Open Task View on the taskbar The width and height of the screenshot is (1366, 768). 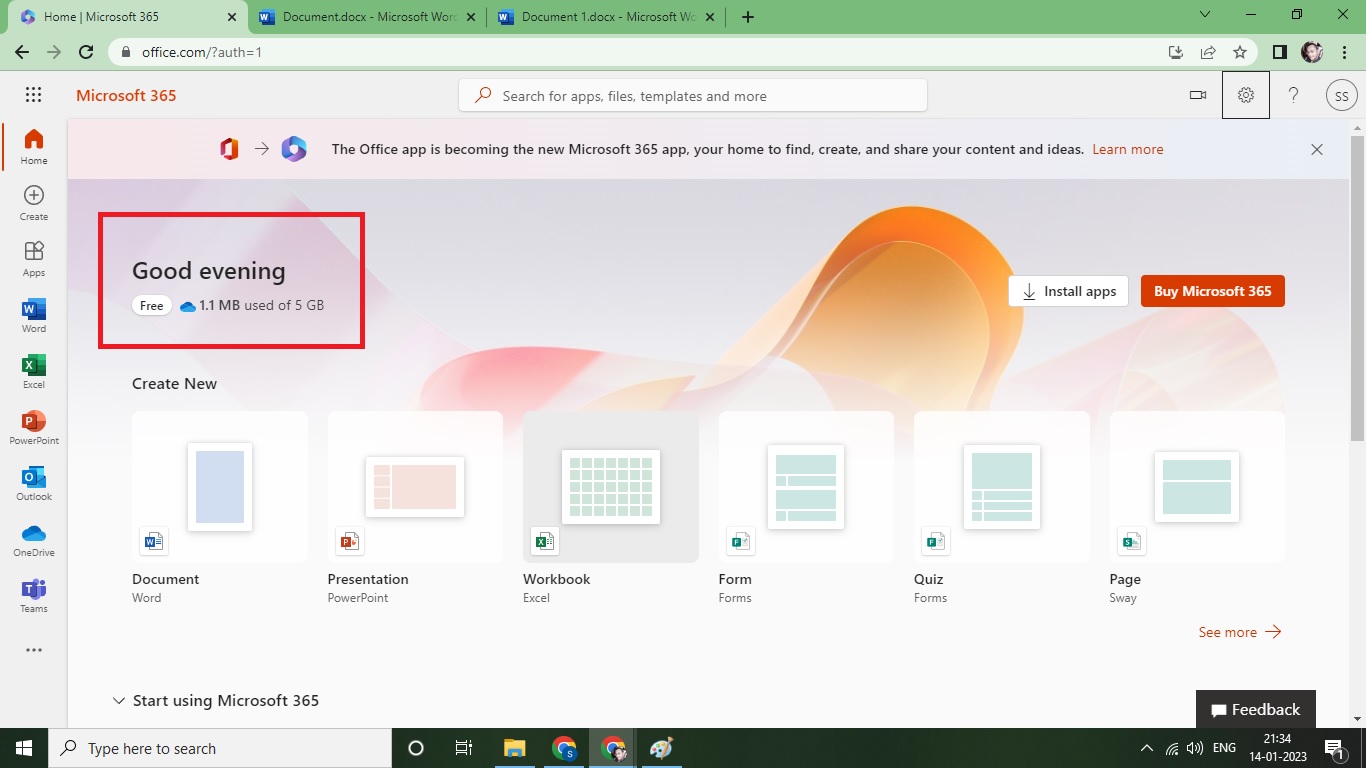464,748
